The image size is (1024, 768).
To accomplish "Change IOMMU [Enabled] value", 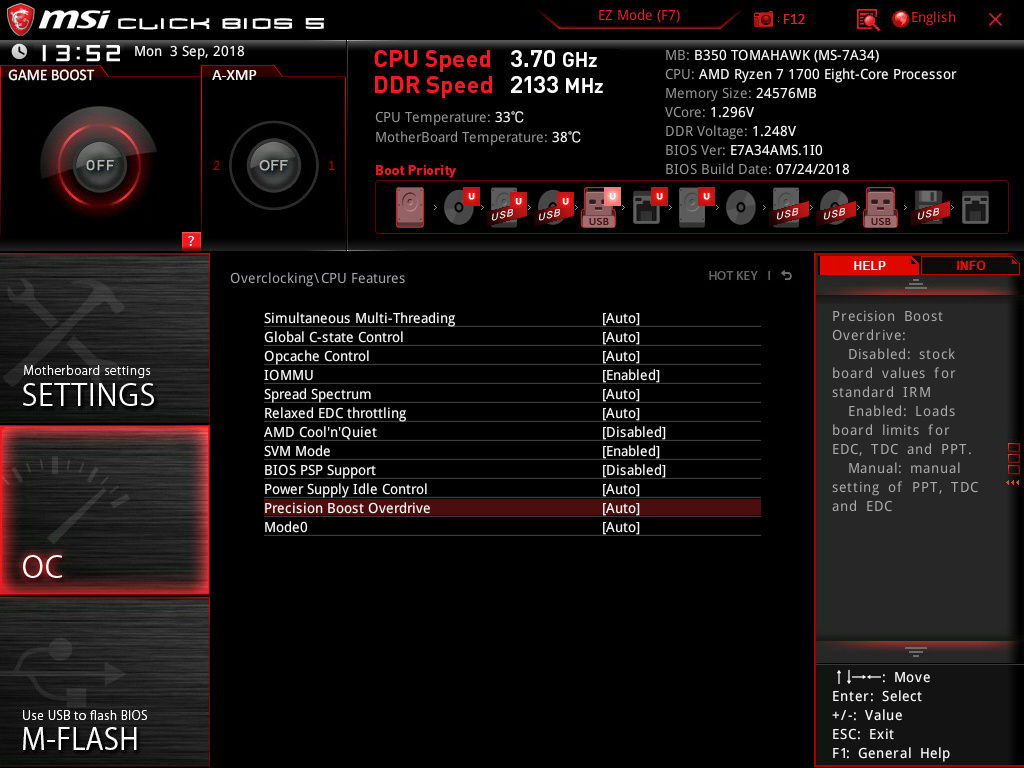I will pos(631,375).
